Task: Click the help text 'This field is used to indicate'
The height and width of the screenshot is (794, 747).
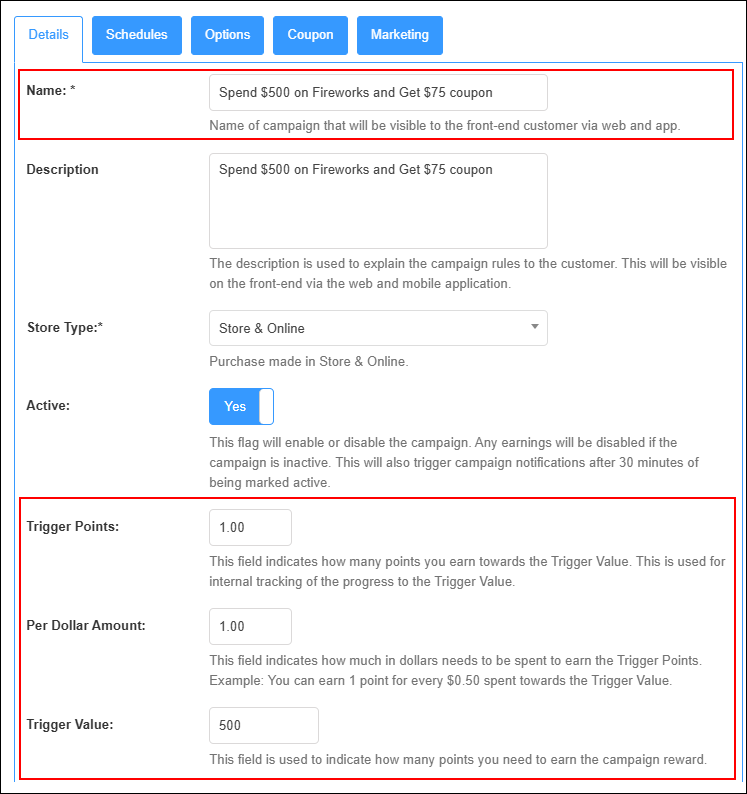Action: (458, 760)
